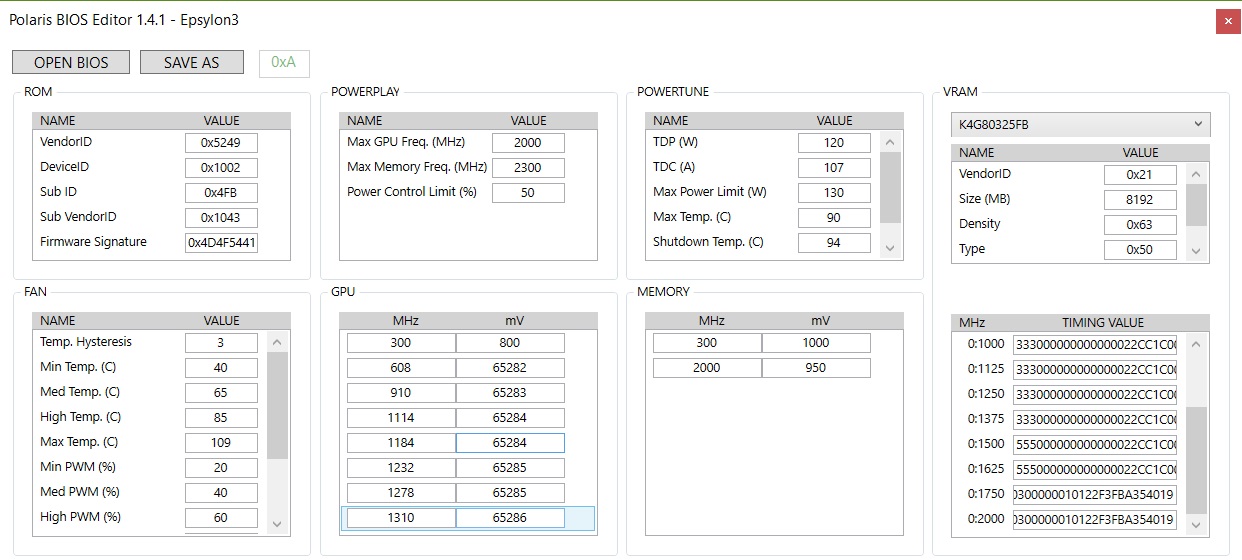Click the VRAM VendorID field 0x21
This screenshot has height=560, width=1242.
[x=1140, y=174]
